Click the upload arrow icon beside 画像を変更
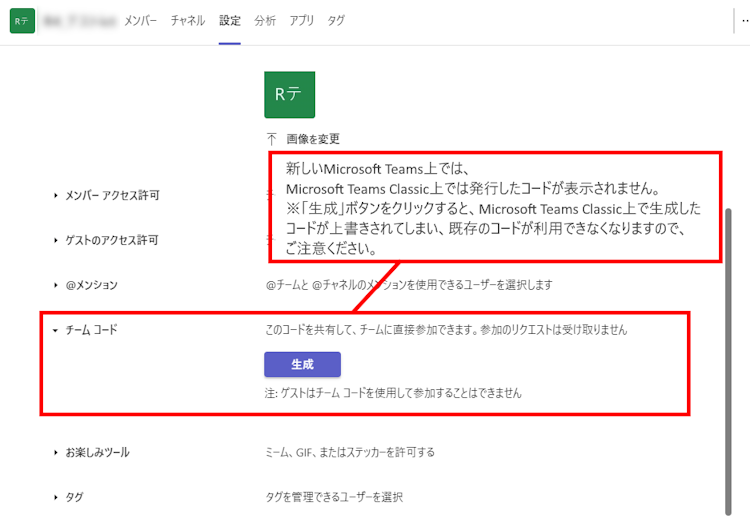Viewport: 750px width, 531px height. tap(271, 139)
